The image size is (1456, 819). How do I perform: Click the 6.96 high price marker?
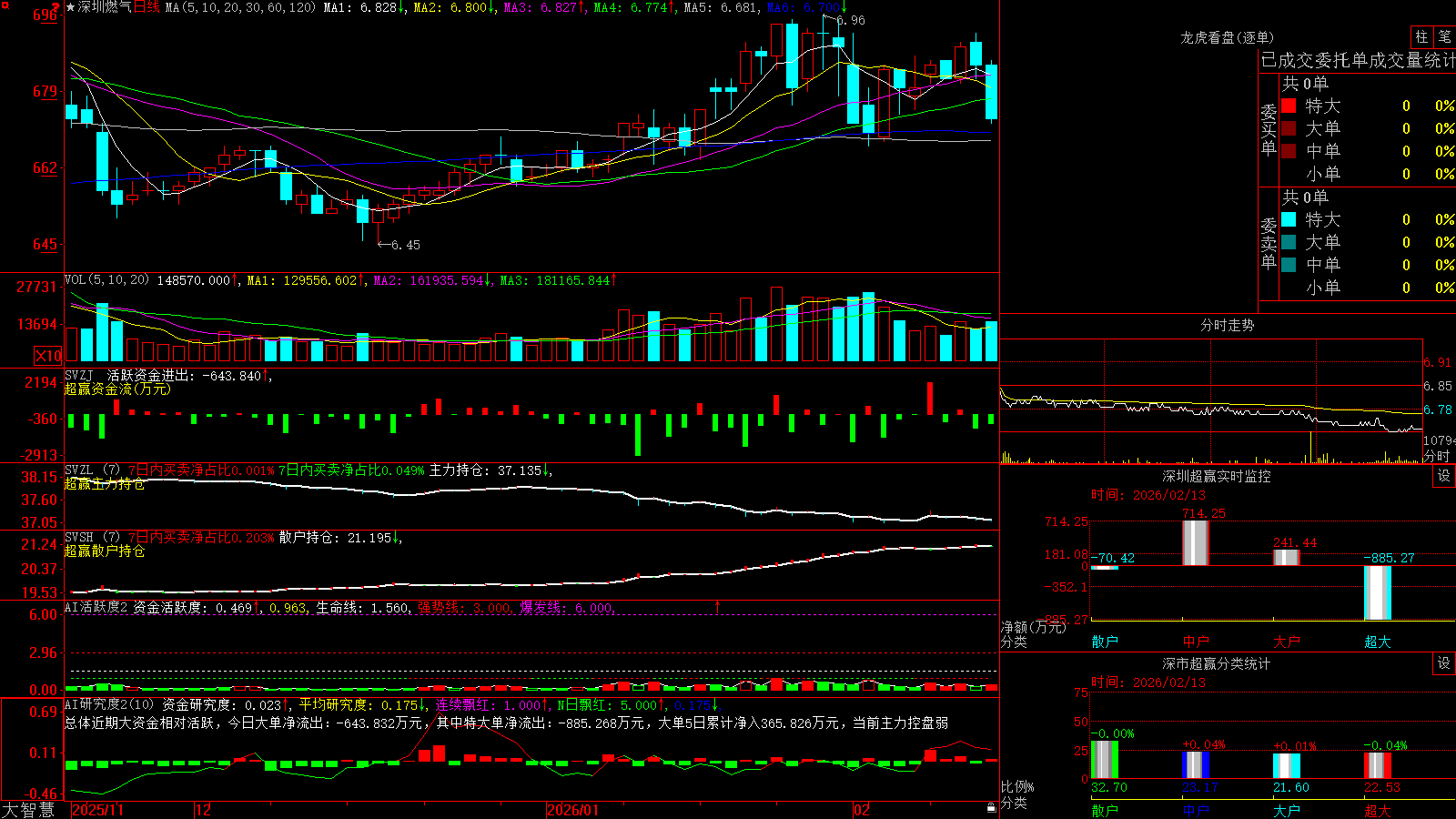tap(851, 20)
